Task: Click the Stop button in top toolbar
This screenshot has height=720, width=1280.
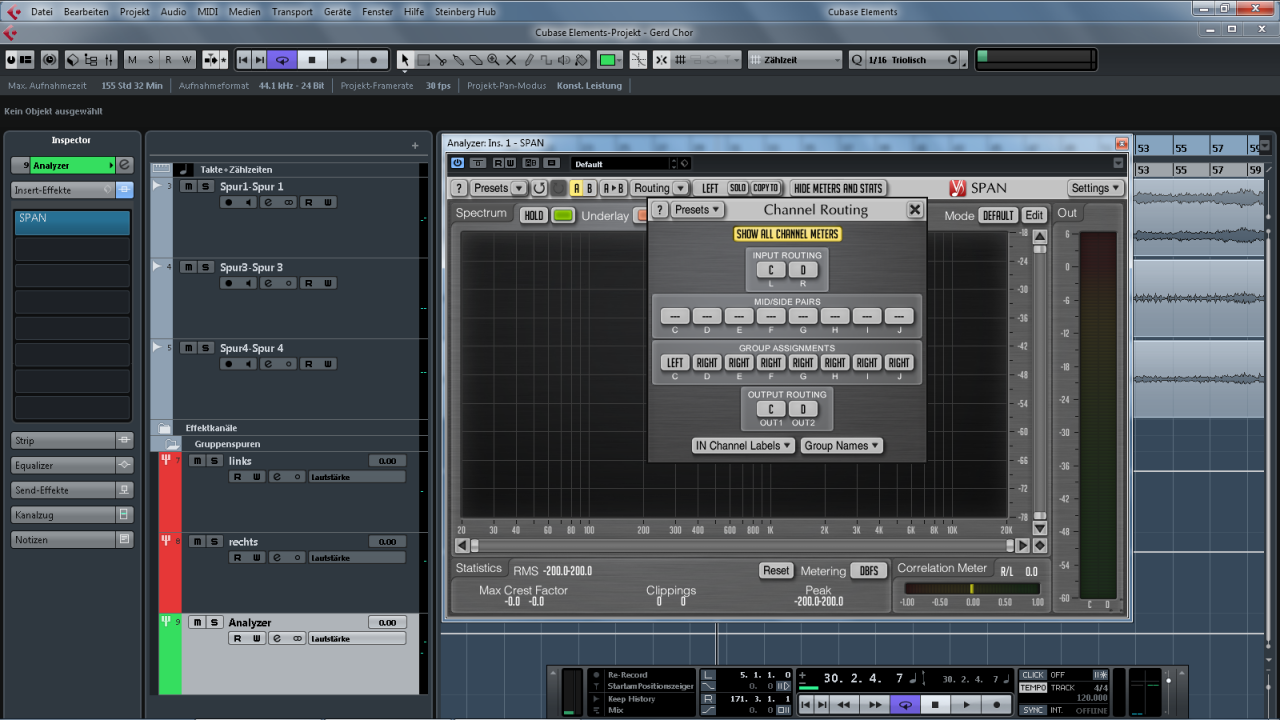Action: tap(312, 60)
